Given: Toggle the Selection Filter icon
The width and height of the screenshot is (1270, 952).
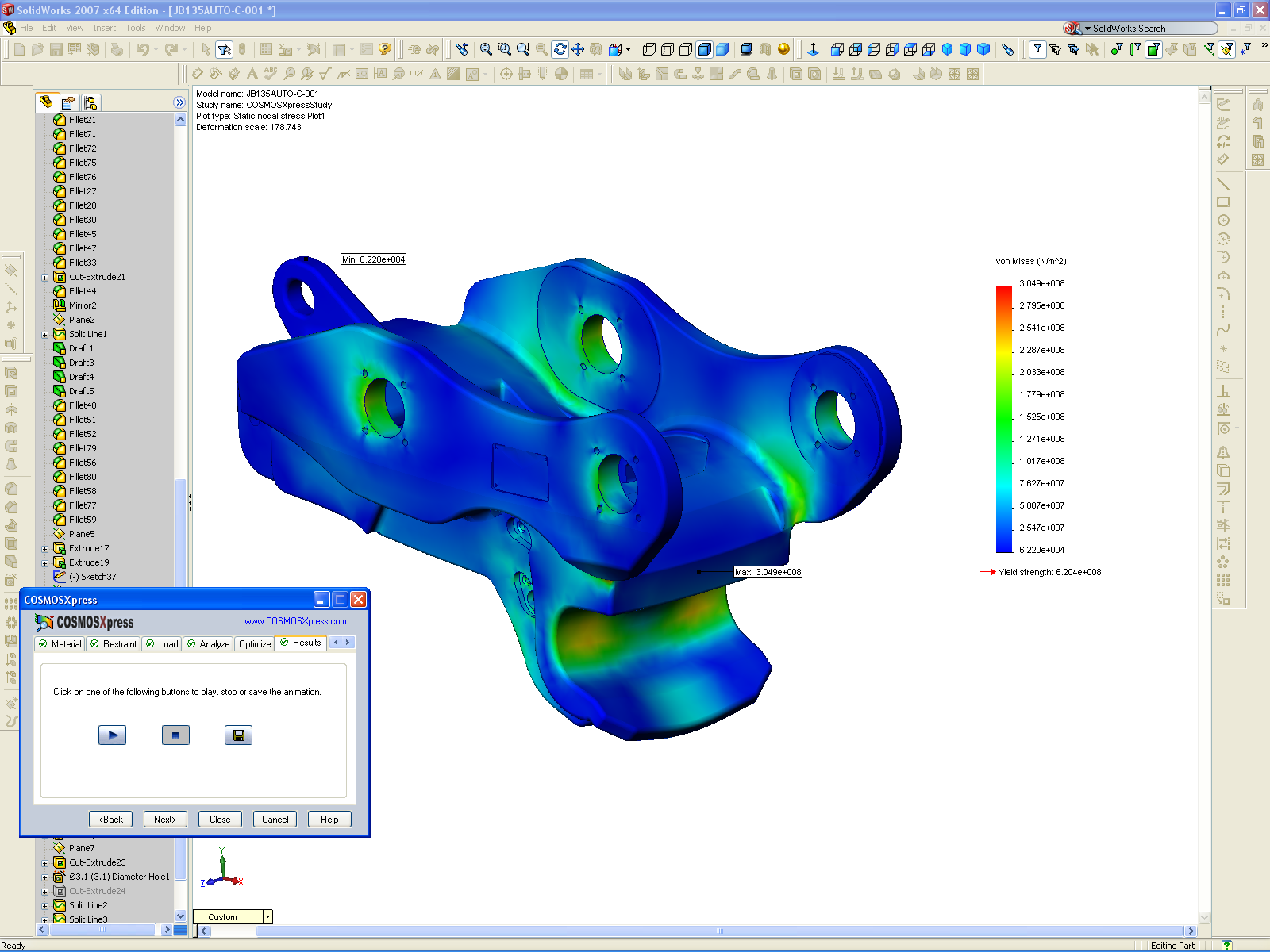Looking at the screenshot, I should click(1037, 49).
